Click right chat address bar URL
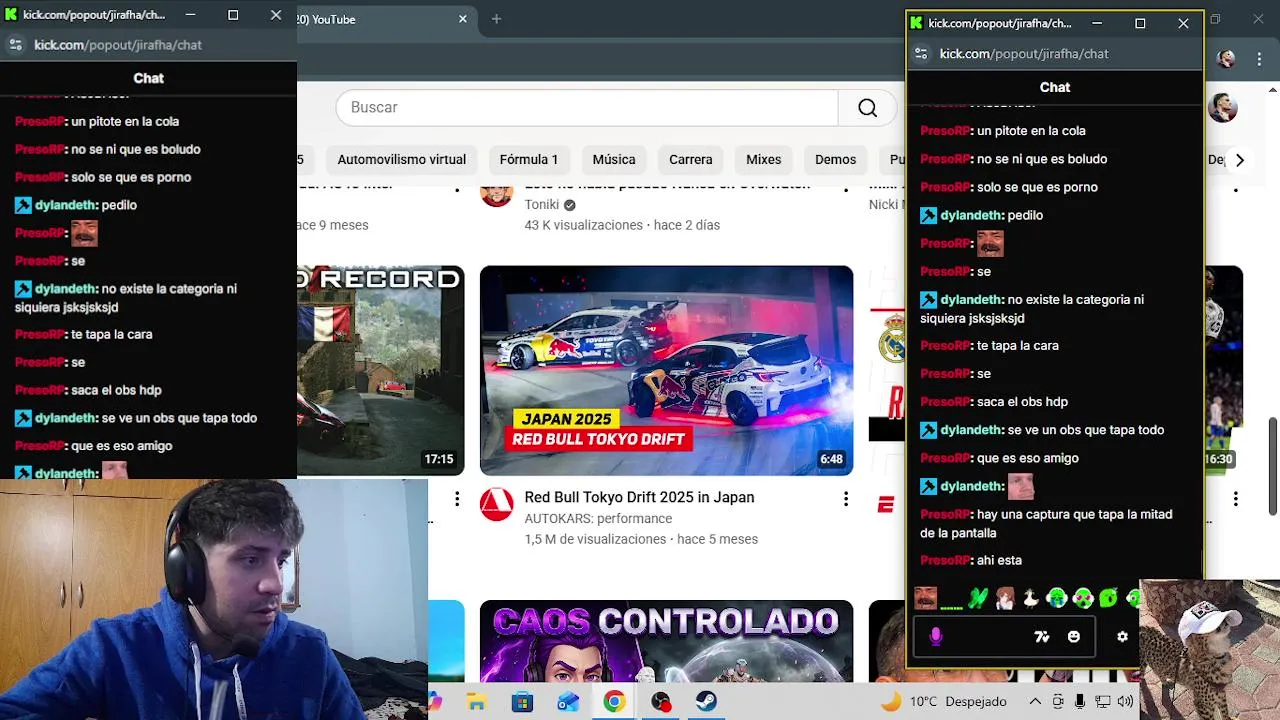 coord(1024,54)
